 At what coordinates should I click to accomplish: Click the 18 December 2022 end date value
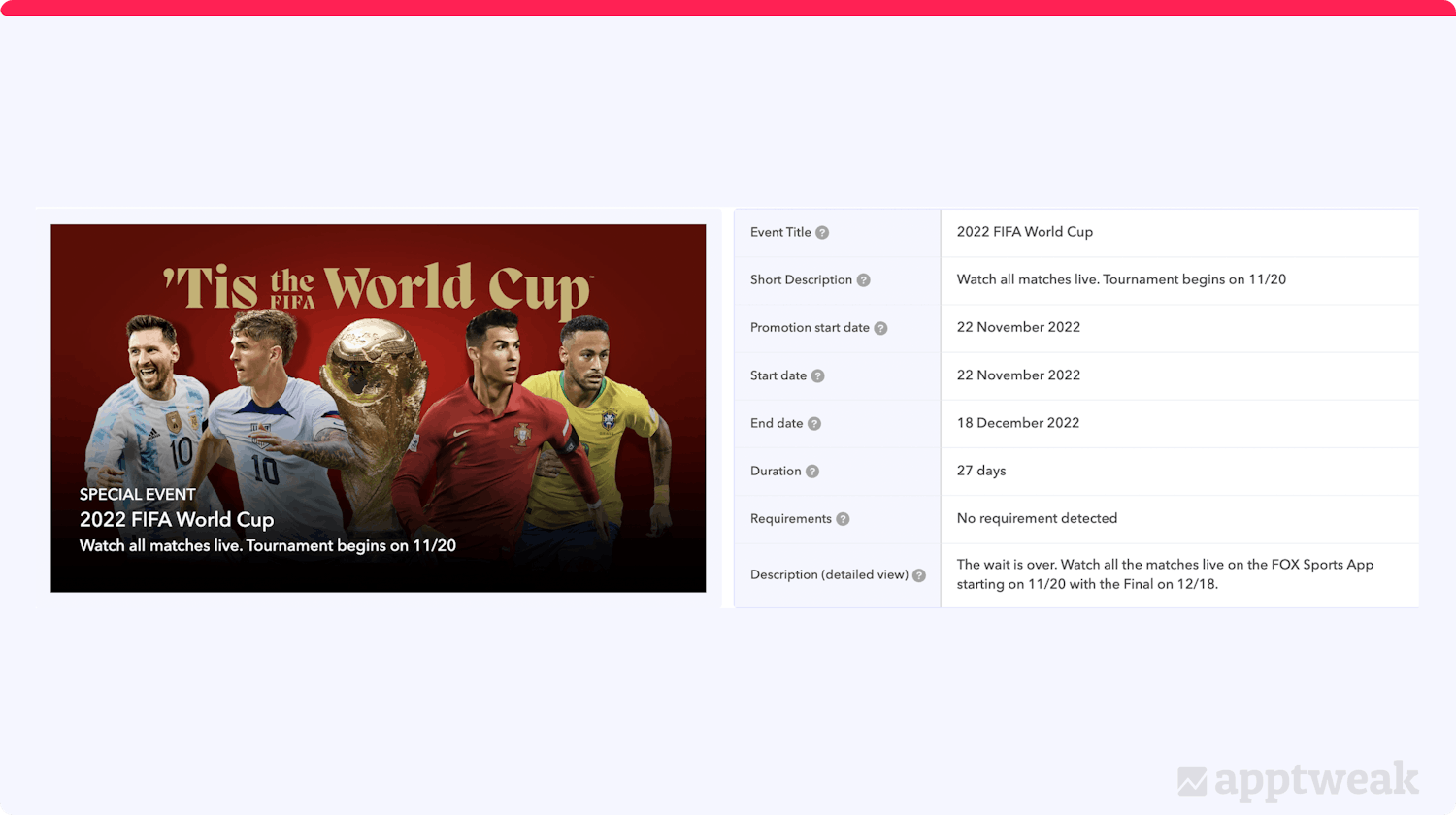pyautogui.click(x=1018, y=423)
